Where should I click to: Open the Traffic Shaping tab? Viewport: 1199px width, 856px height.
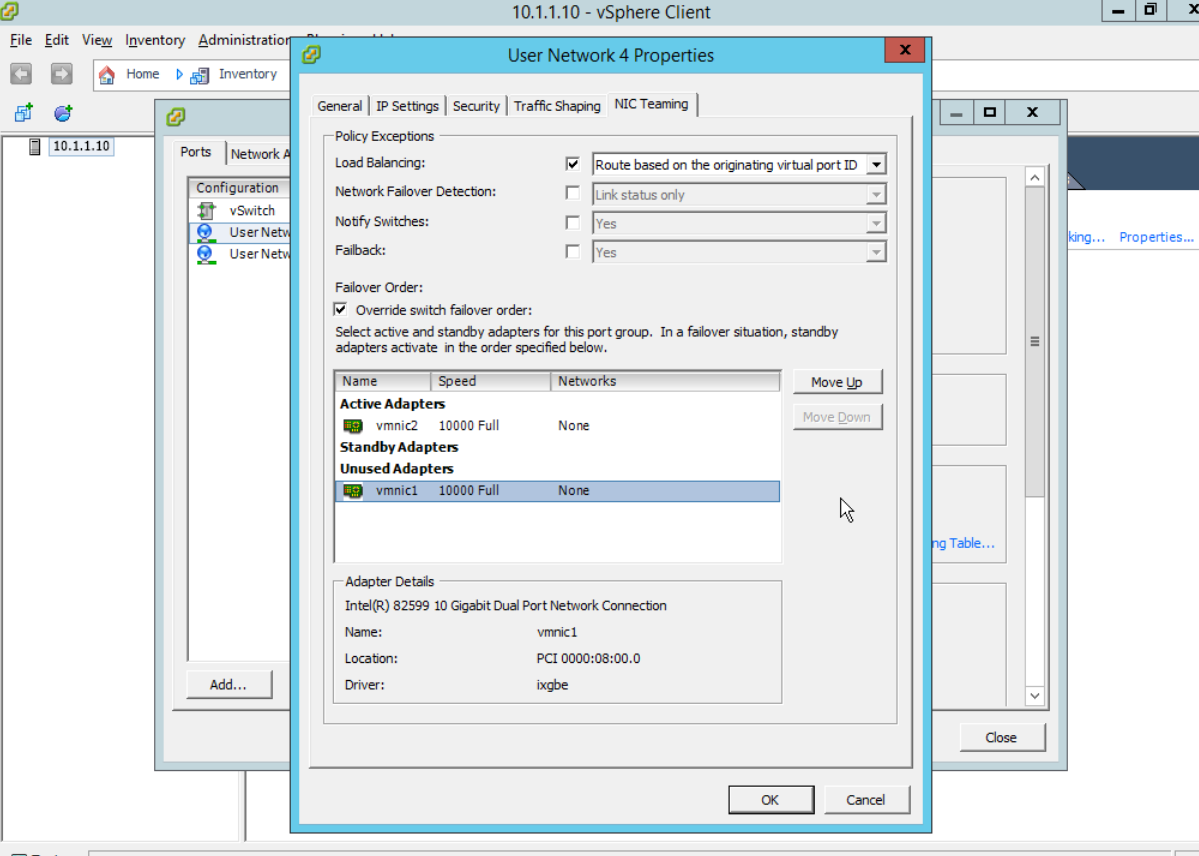point(557,106)
